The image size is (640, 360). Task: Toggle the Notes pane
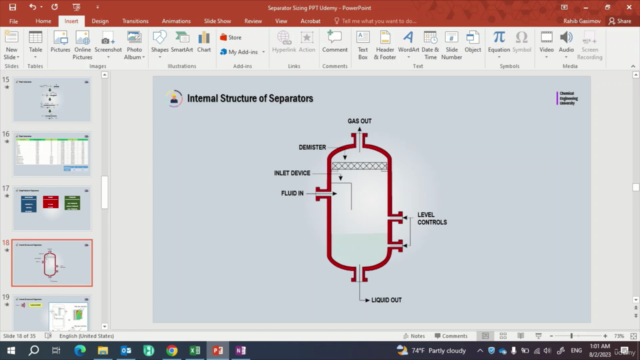(x=414, y=336)
